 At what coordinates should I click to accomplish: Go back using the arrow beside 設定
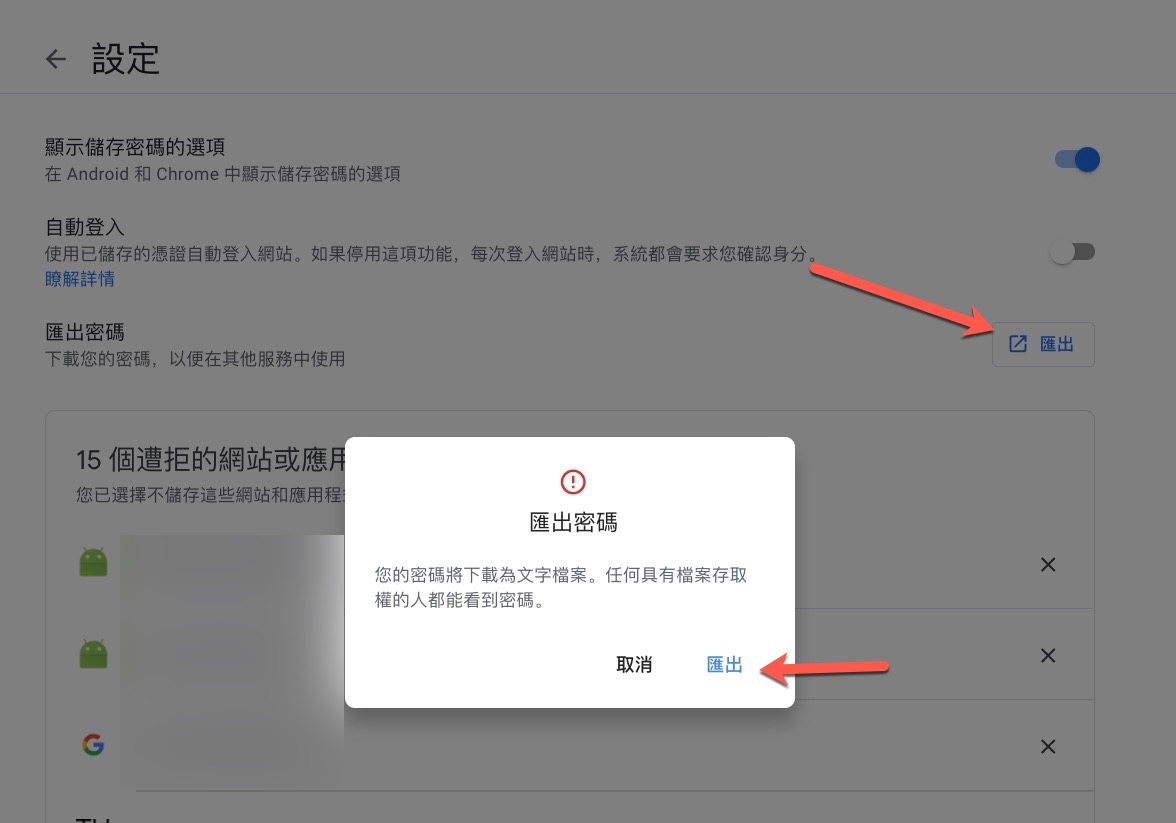point(56,59)
